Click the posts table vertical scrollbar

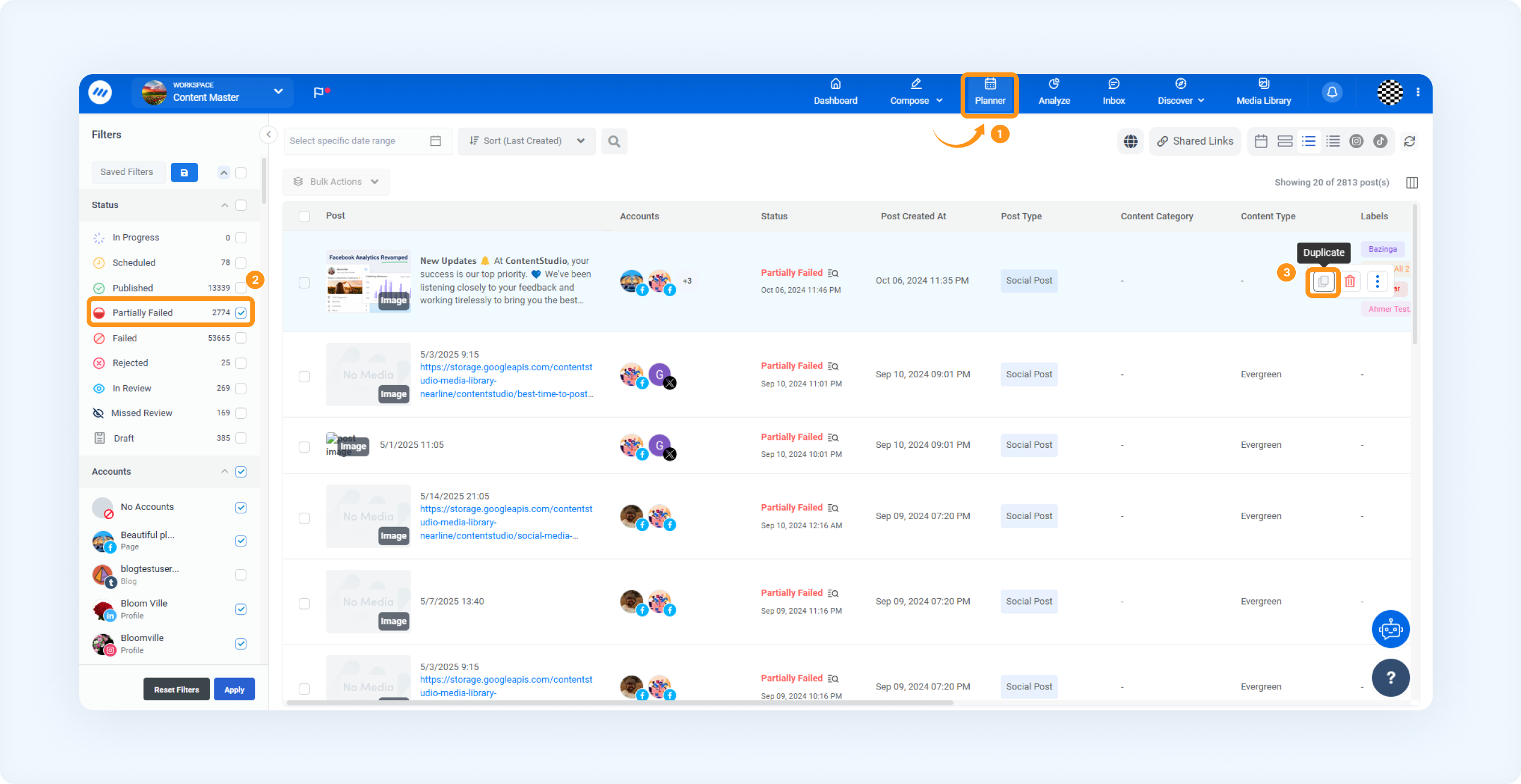click(x=1415, y=274)
